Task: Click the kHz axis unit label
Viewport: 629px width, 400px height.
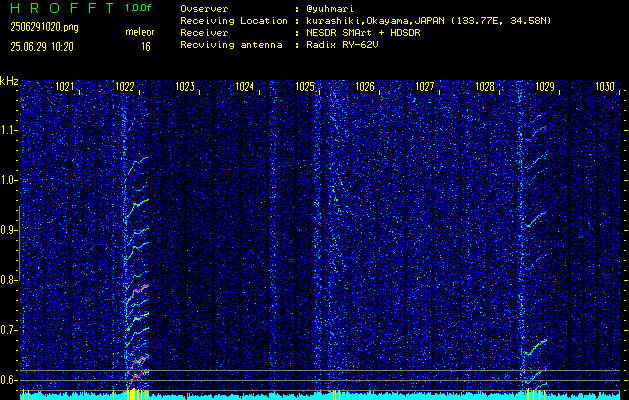Action: pos(9,81)
